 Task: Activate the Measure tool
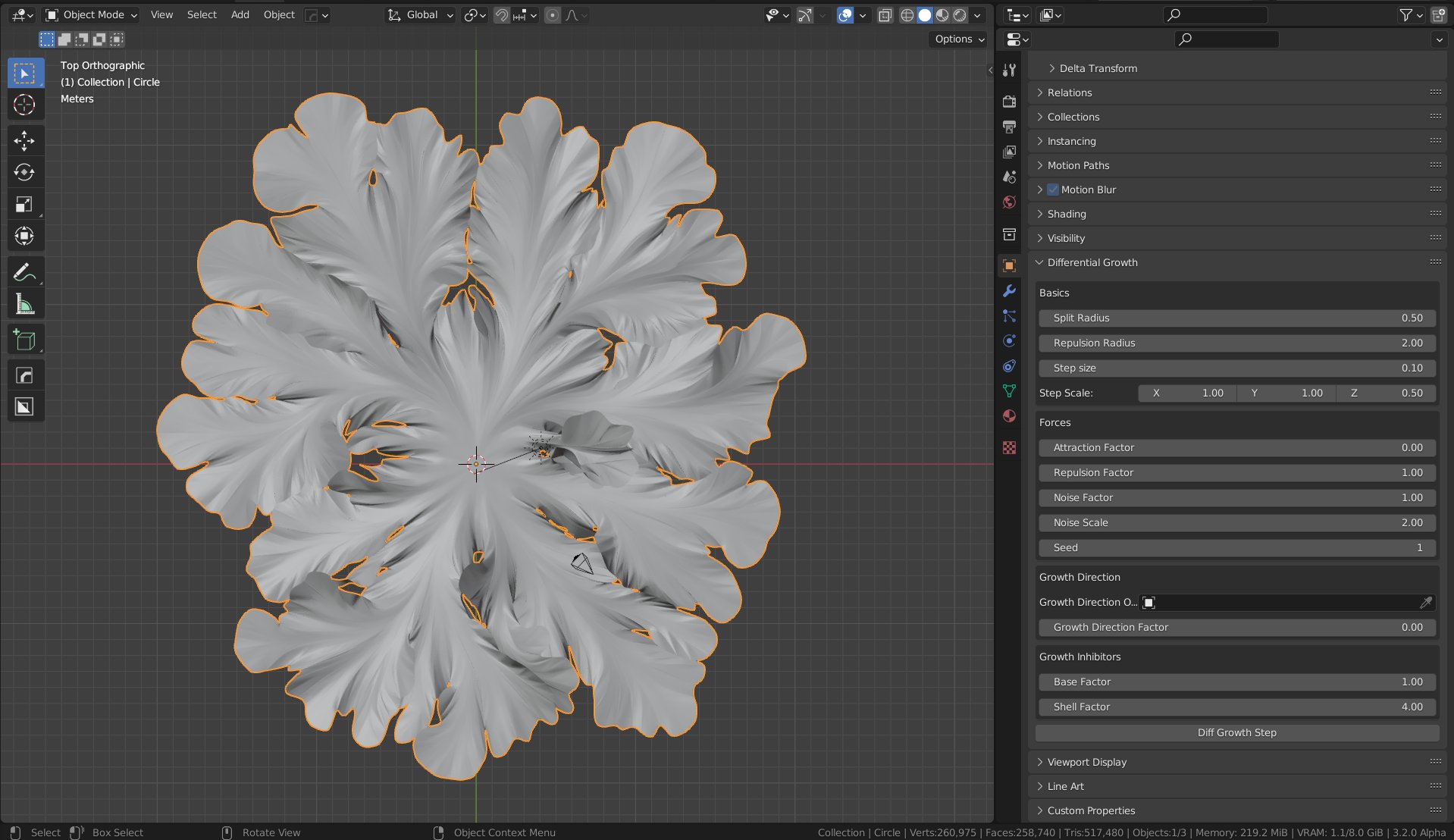tap(26, 302)
